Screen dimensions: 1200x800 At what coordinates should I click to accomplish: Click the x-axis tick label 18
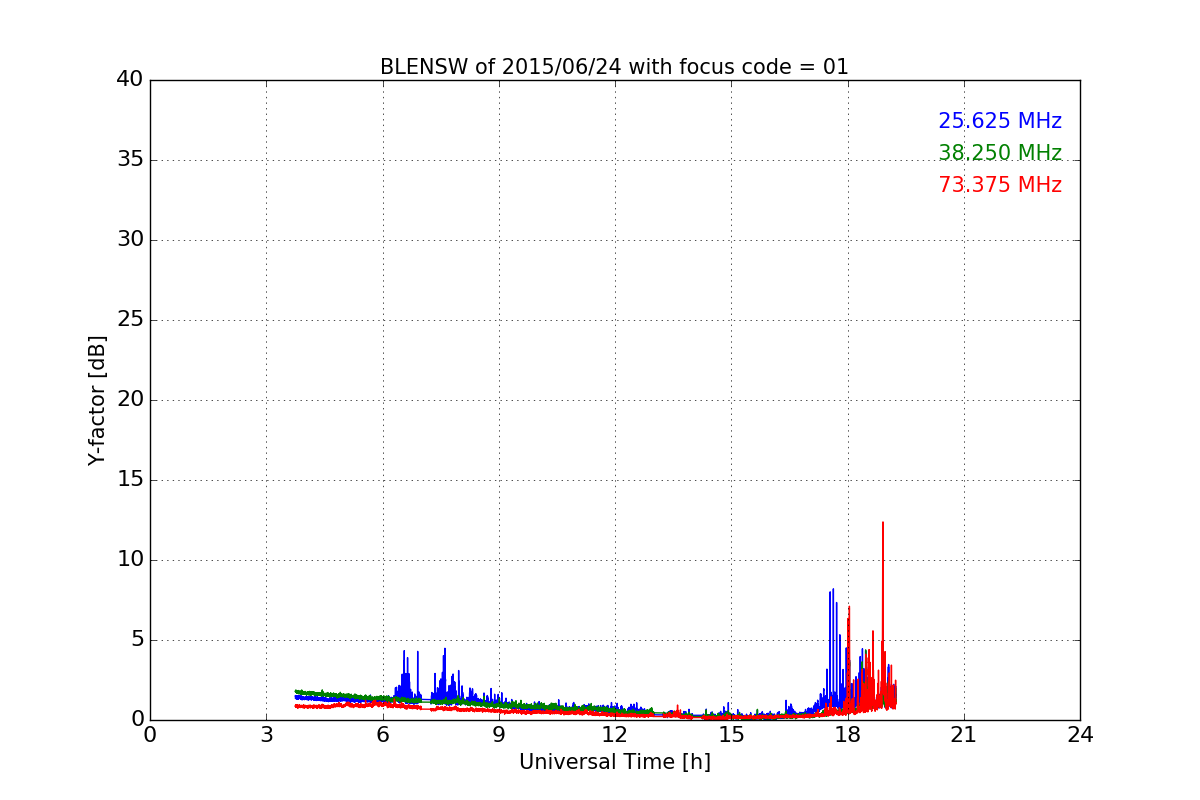coord(848,735)
